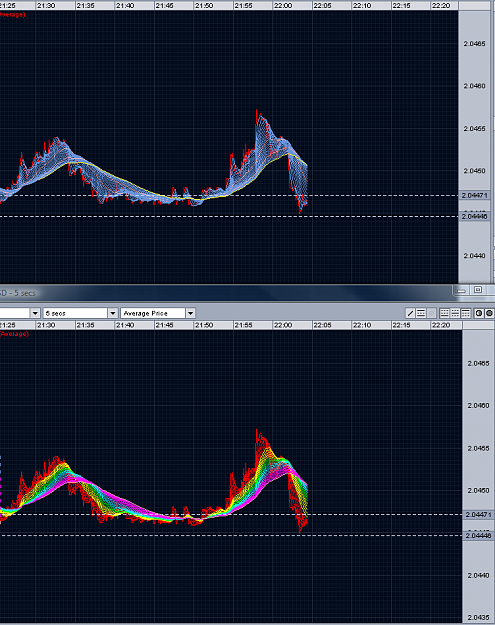Open the 5 secs interval combo box
The image size is (495, 625).
(80, 313)
